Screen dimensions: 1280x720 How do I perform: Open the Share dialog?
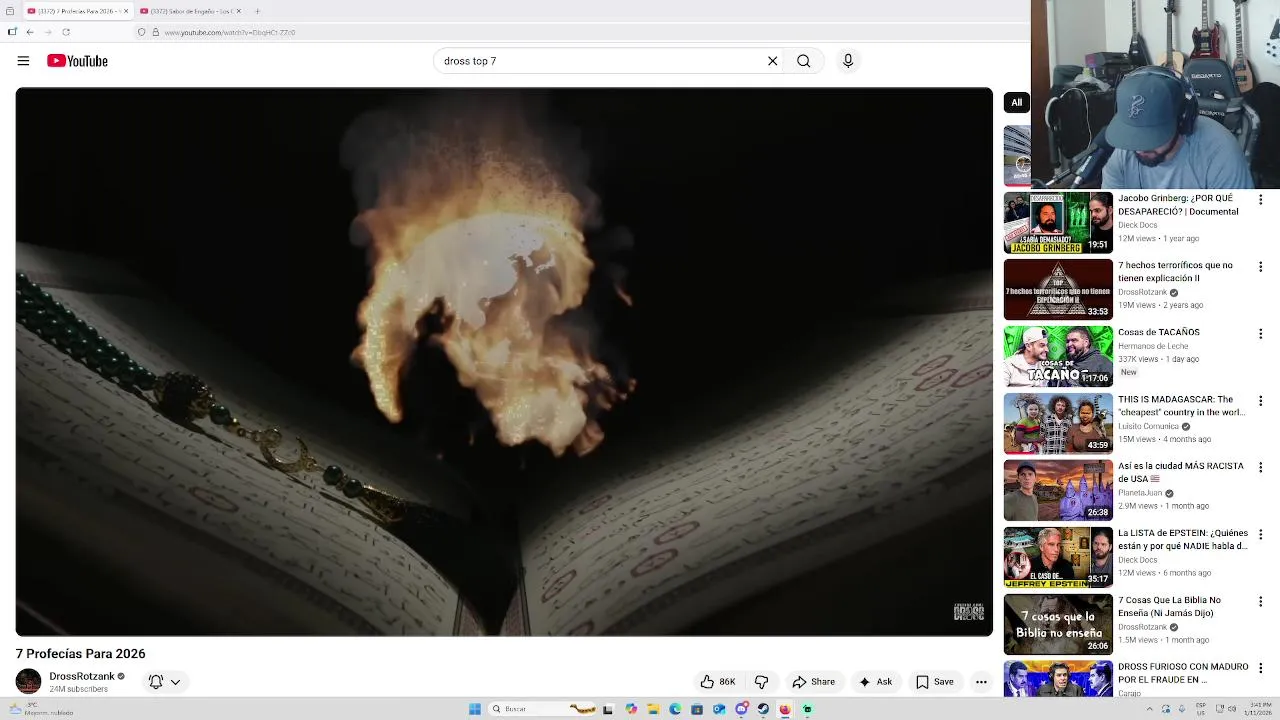813,682
